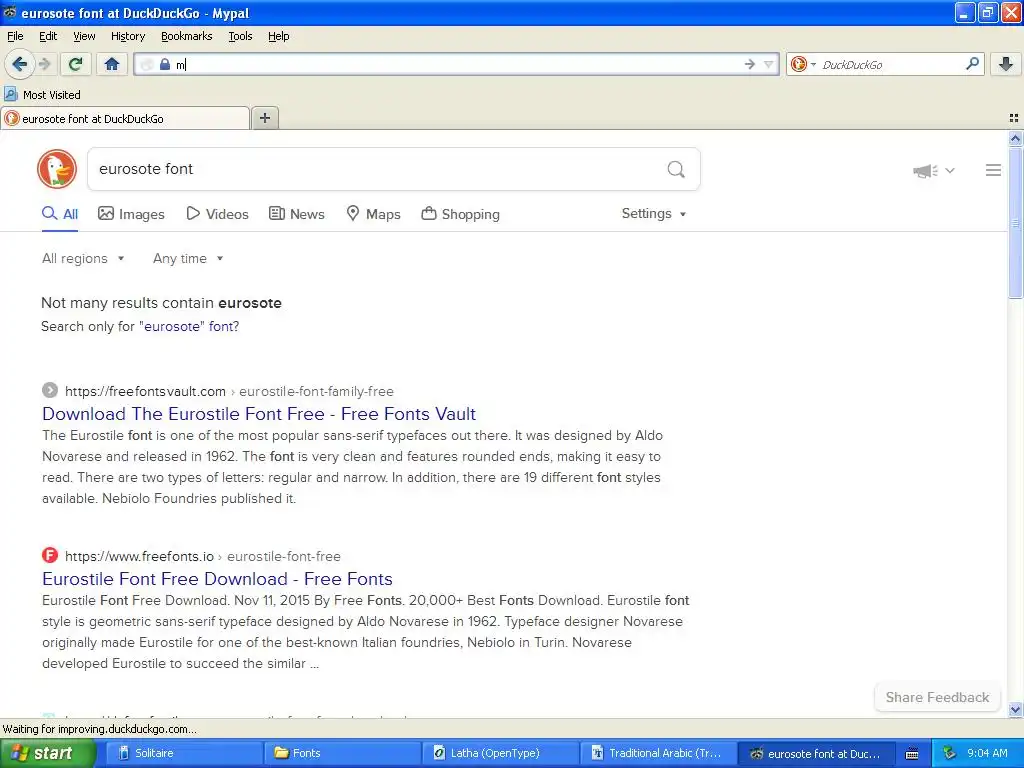Switch to Solitaire in the taskbar
The image size is (1024, 768).
point(185,754)
